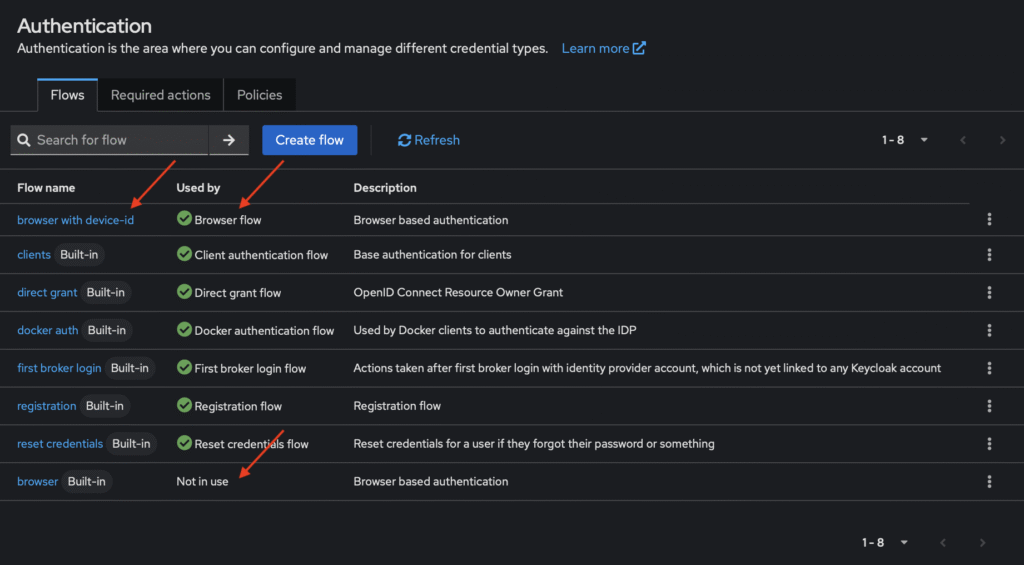
Task: Open kebab menu for clients flow row
Action: click(x=989, y=255)
